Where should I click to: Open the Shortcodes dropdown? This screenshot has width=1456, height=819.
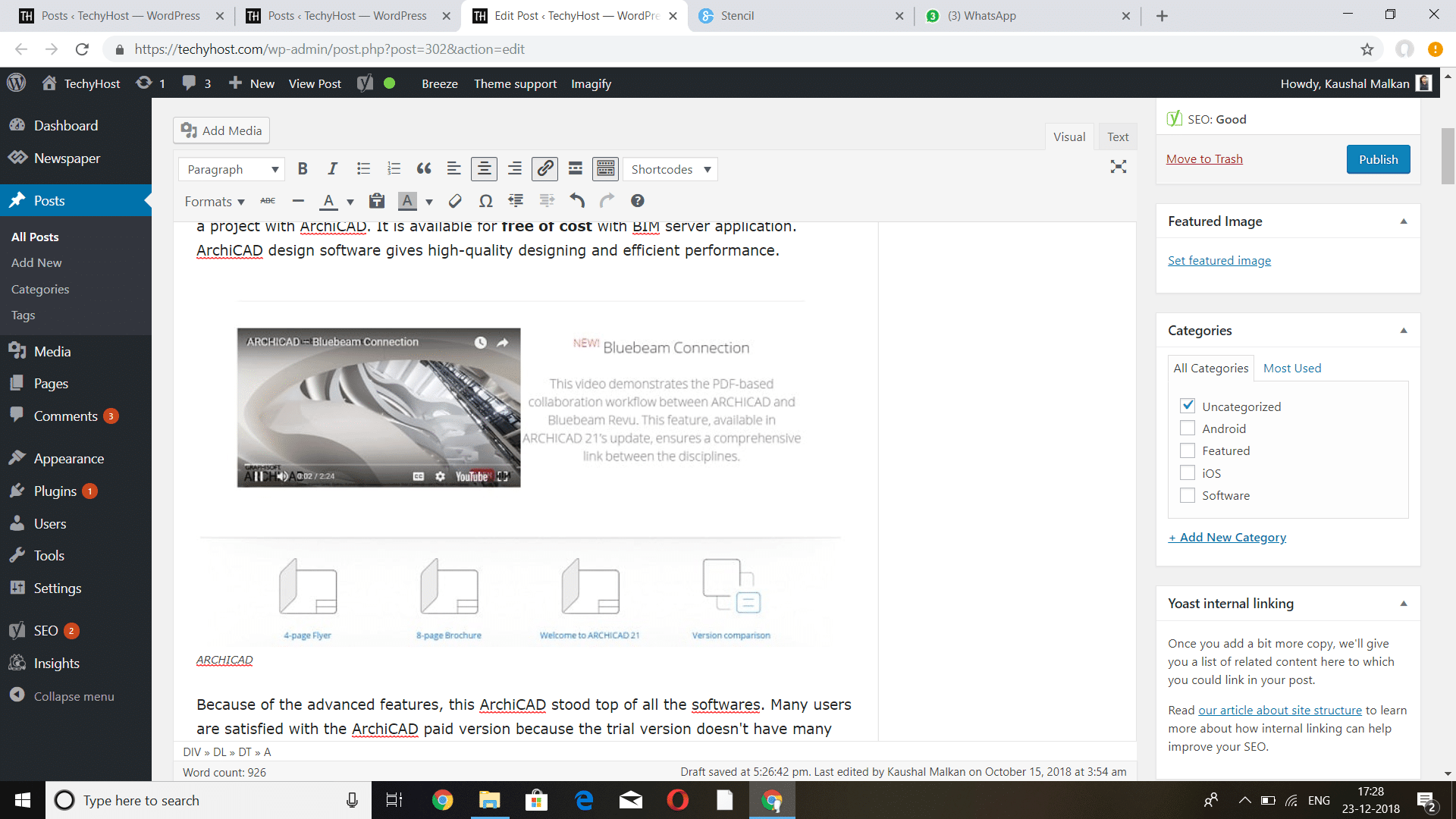(x=670, y=169)
